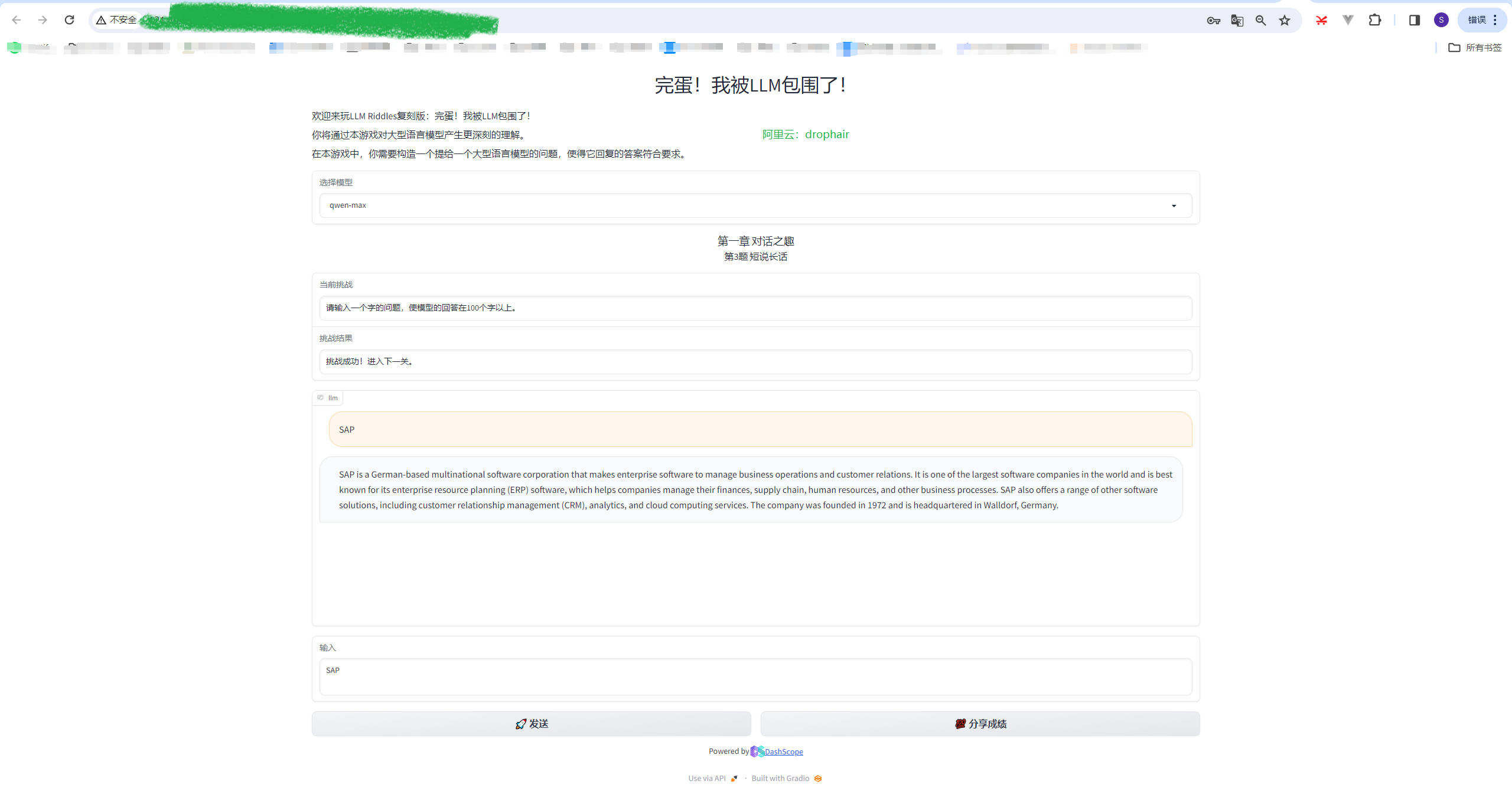This screenshot has width=1512, height=794.
Task: Click the red extension icon in toolbar
Action: (x=1321, y=21)
